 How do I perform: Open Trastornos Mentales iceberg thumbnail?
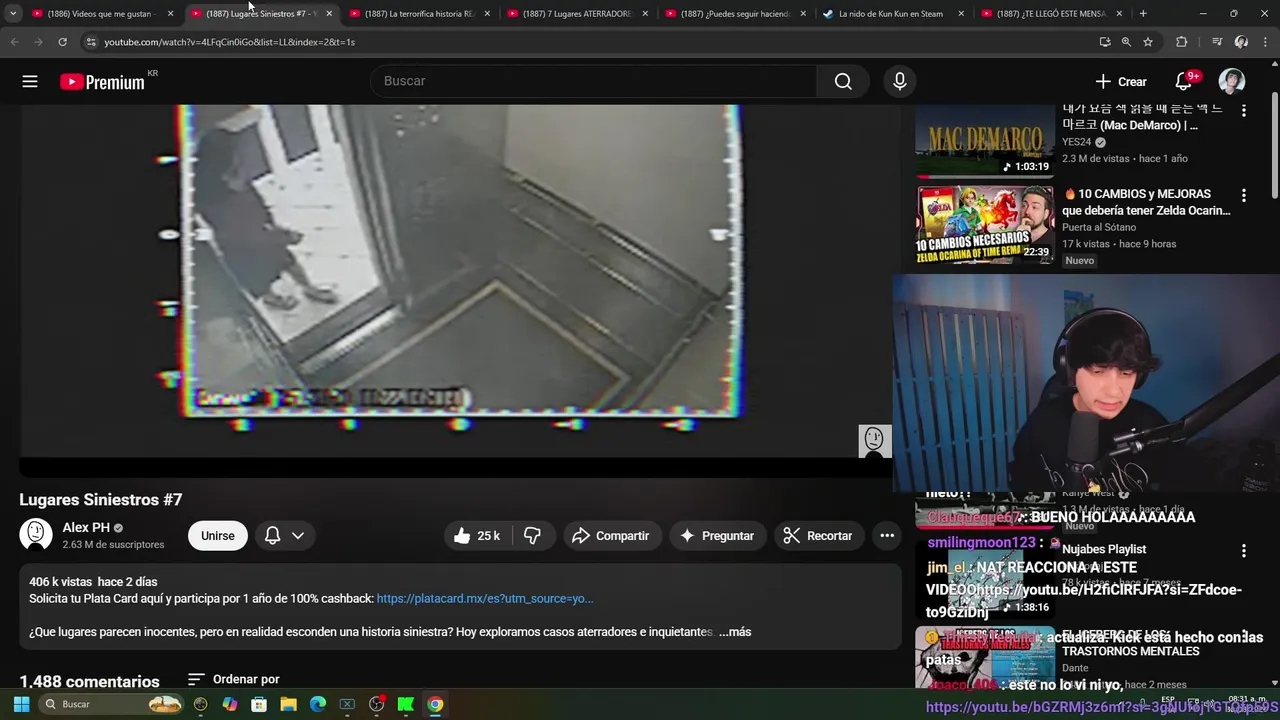point(984,656)
